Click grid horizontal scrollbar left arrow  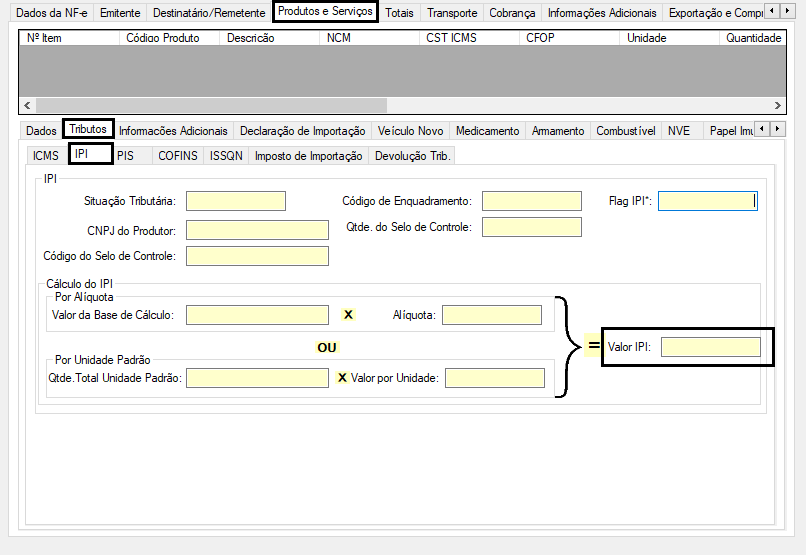27,105
